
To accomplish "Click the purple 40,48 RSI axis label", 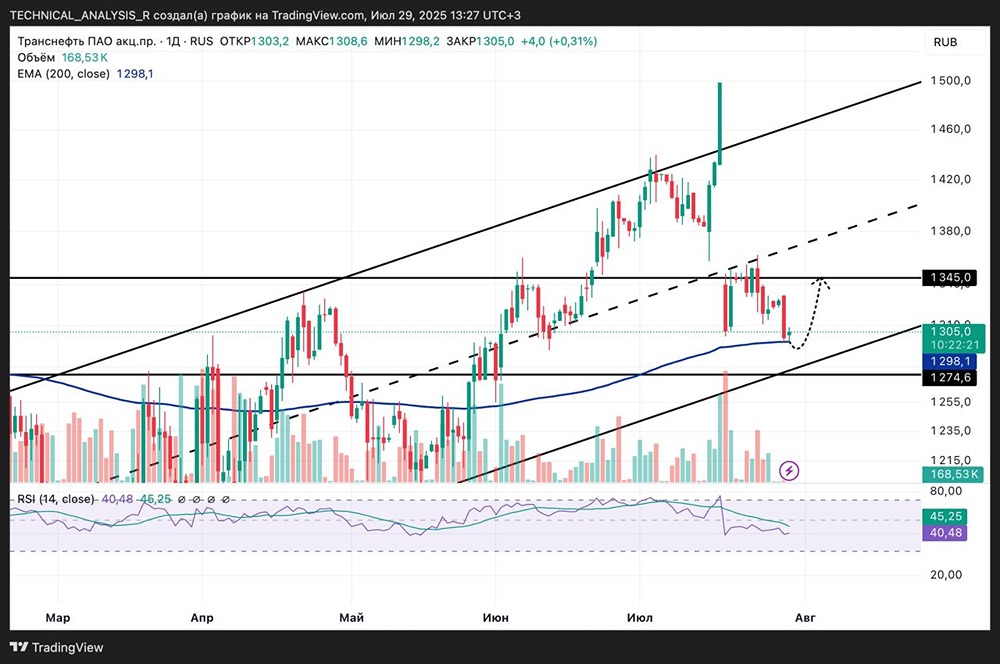I will point(945,533).
